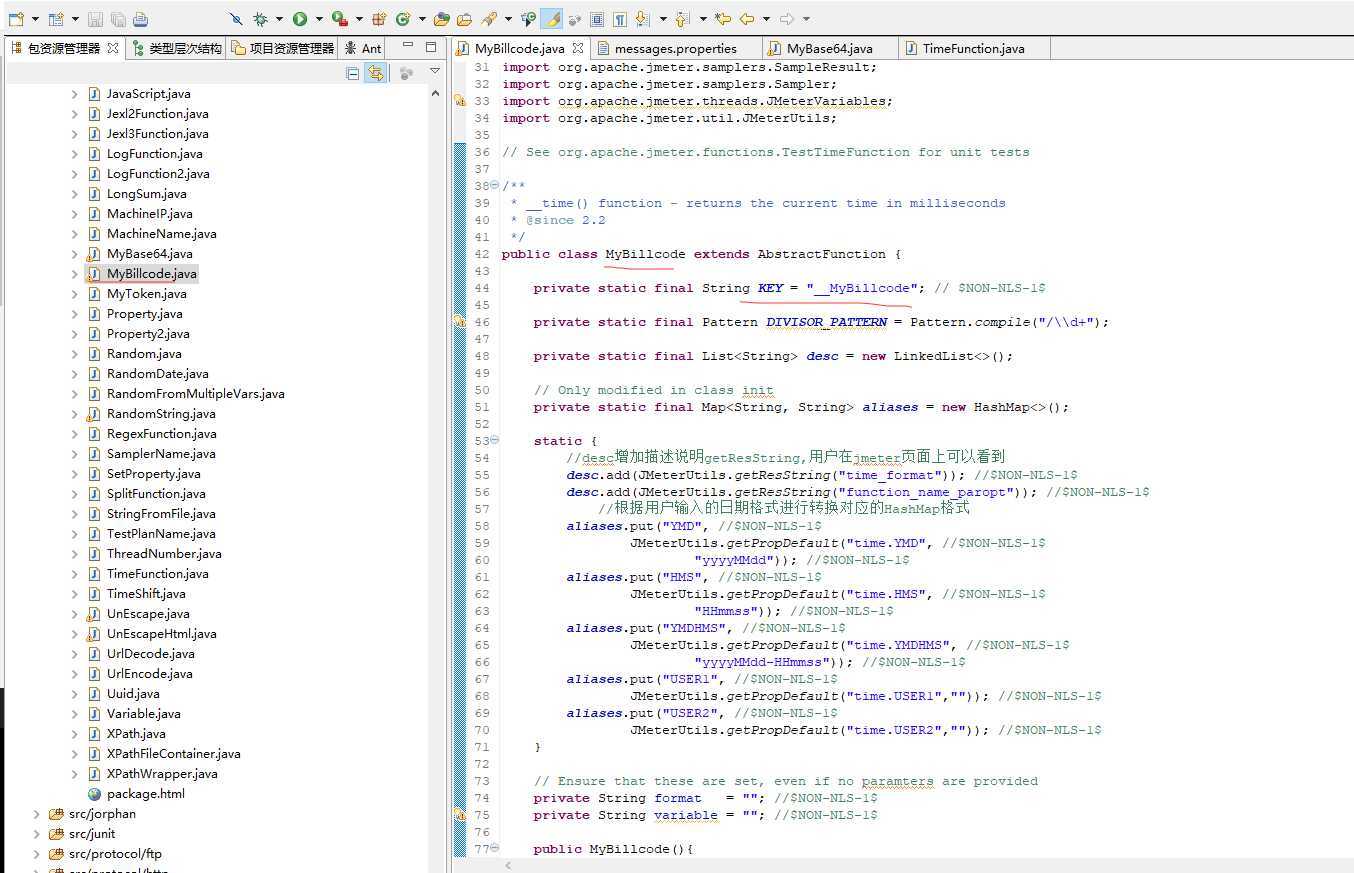Click the Next Annotation icon
The image size is (1354, 873).
(642, 18)
